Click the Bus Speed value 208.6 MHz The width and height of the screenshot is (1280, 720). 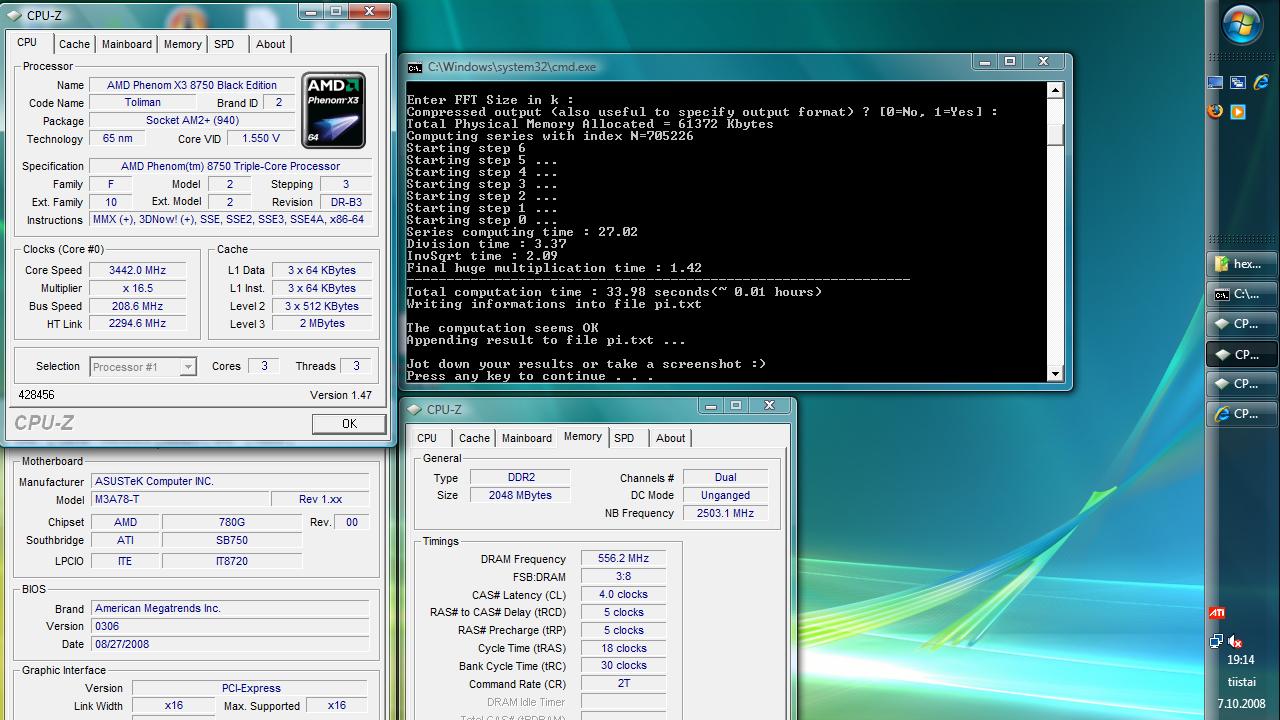tap(137, 306)
